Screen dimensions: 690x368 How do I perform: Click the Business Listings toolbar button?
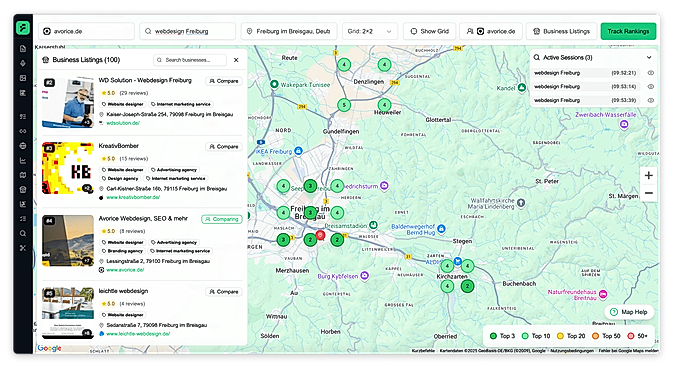(562, 31)
